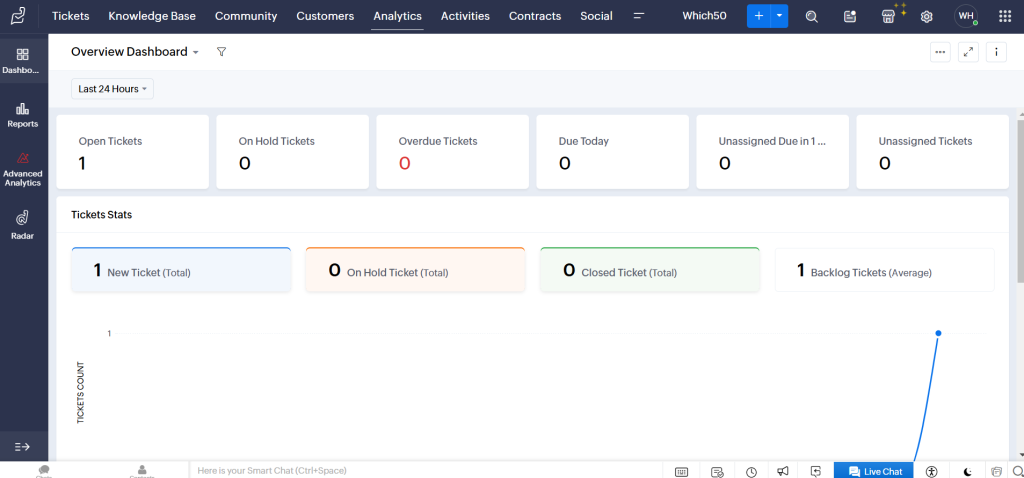Open the Last 24 Hours dropdown
The height and width of the screenshot is (478, 1024).
112,89
